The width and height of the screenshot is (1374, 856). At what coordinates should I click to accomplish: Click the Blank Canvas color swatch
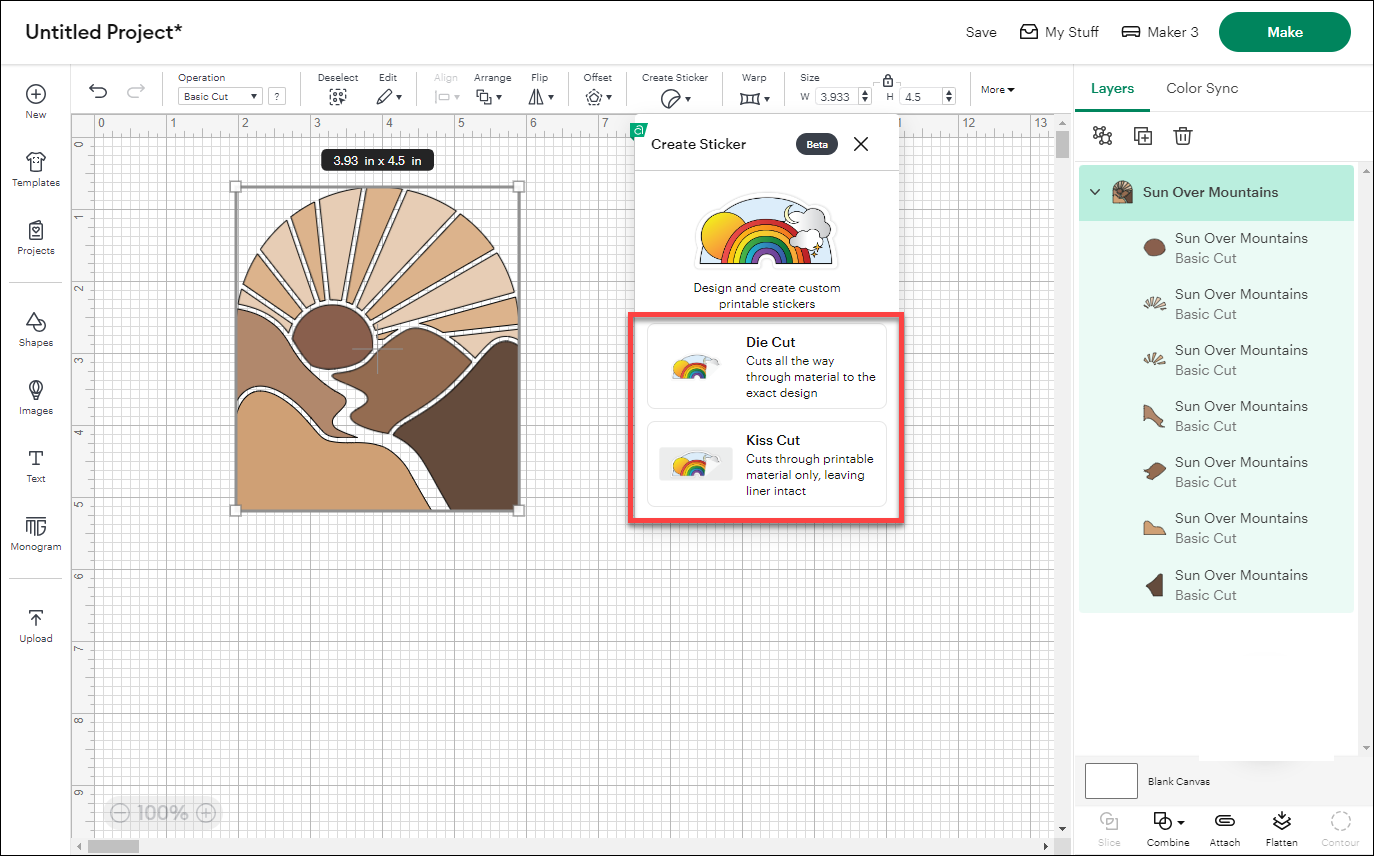pos(1110,781)
